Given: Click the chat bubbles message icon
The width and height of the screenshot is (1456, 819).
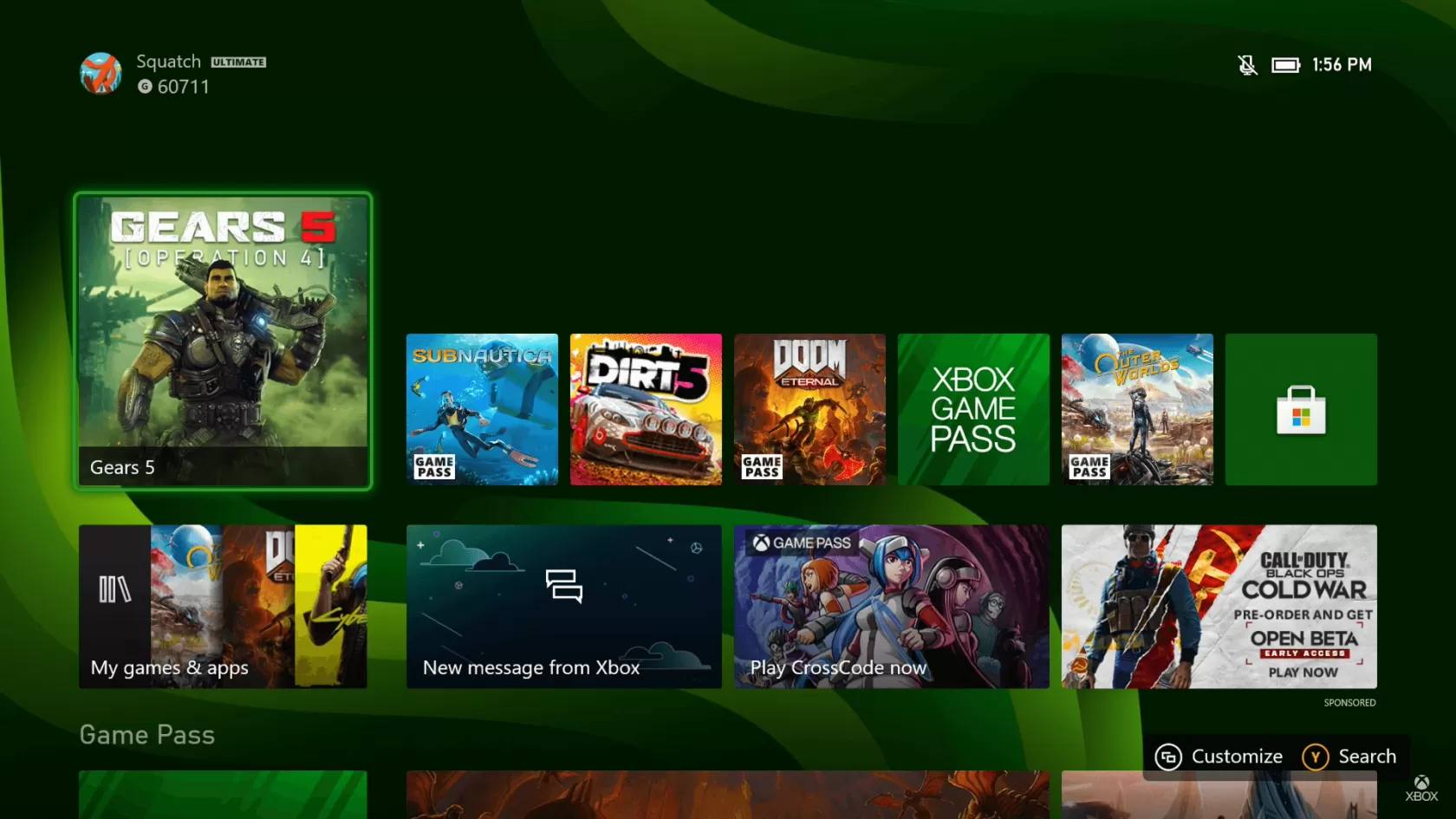Looking at the screenshot, I should tap(564, 586).
